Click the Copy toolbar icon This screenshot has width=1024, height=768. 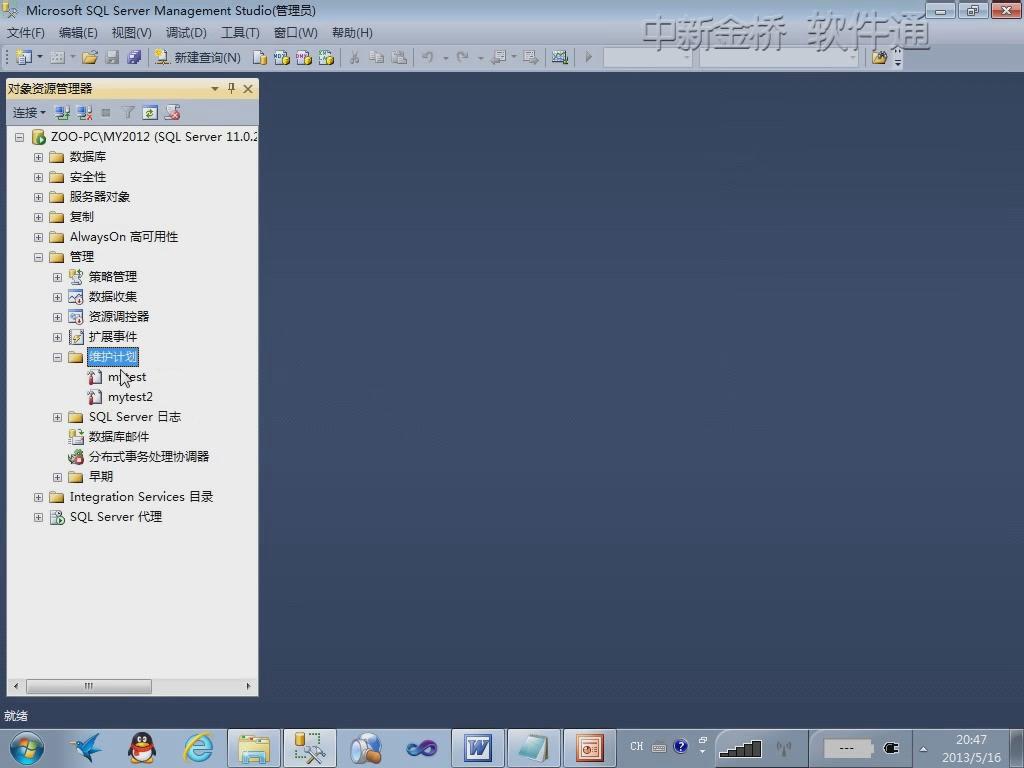(376, 57)
